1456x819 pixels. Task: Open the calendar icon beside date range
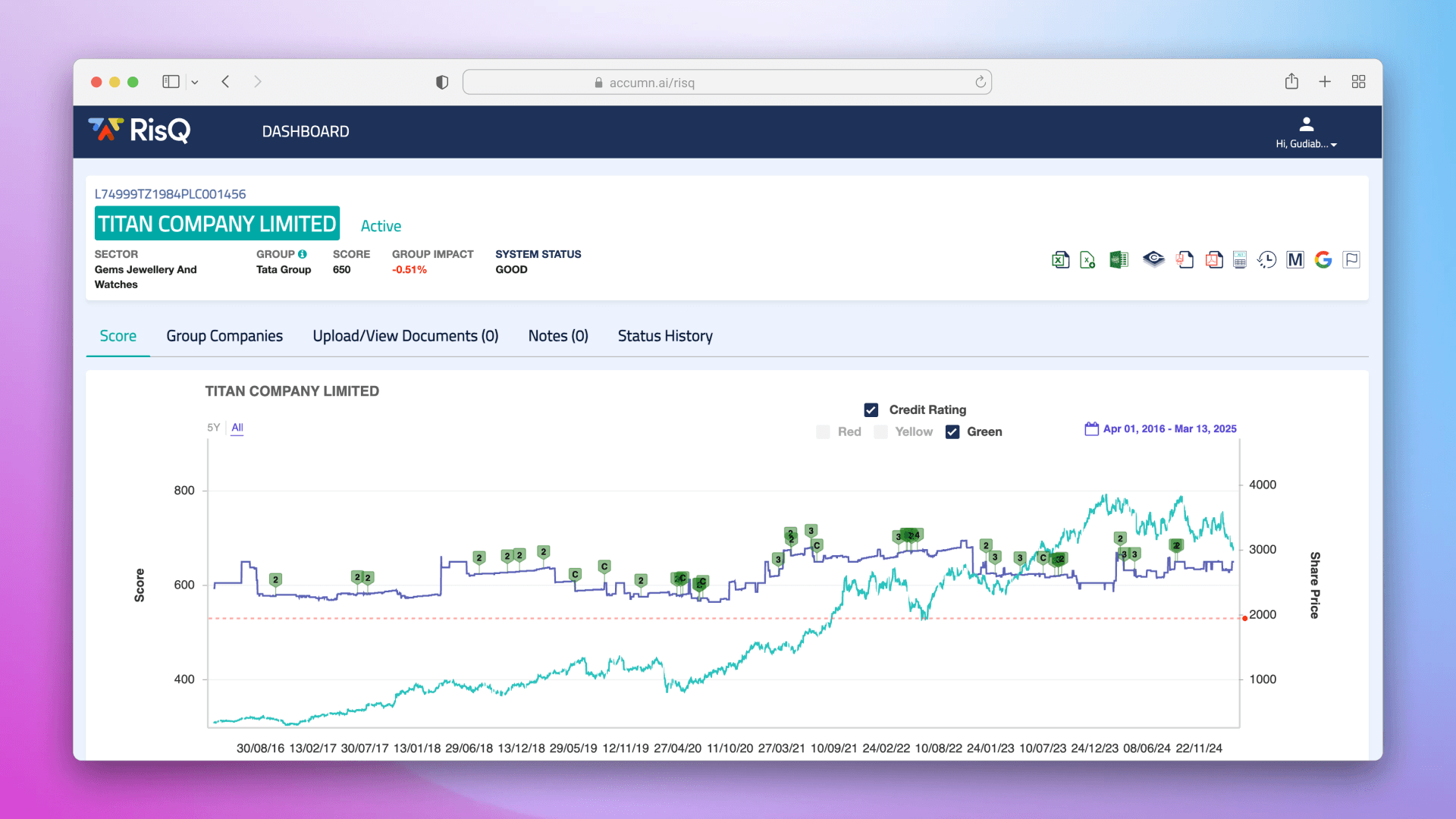pos(1091,428)
